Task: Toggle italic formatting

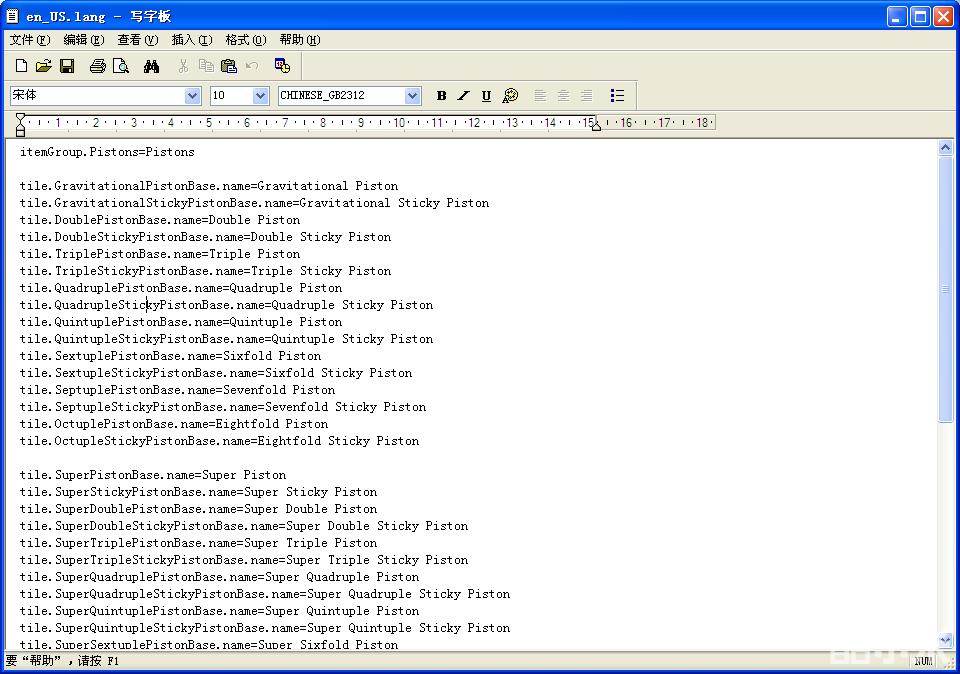Action: click(x=463, y=96)
